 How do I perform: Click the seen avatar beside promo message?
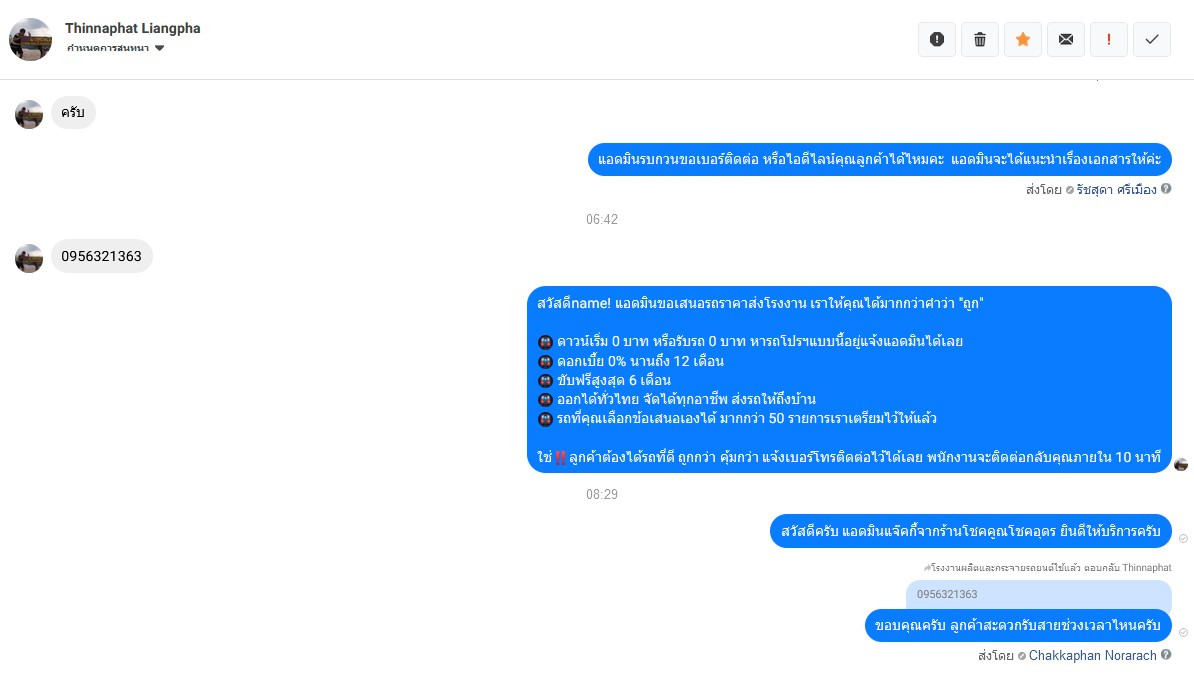(1181, 464)
